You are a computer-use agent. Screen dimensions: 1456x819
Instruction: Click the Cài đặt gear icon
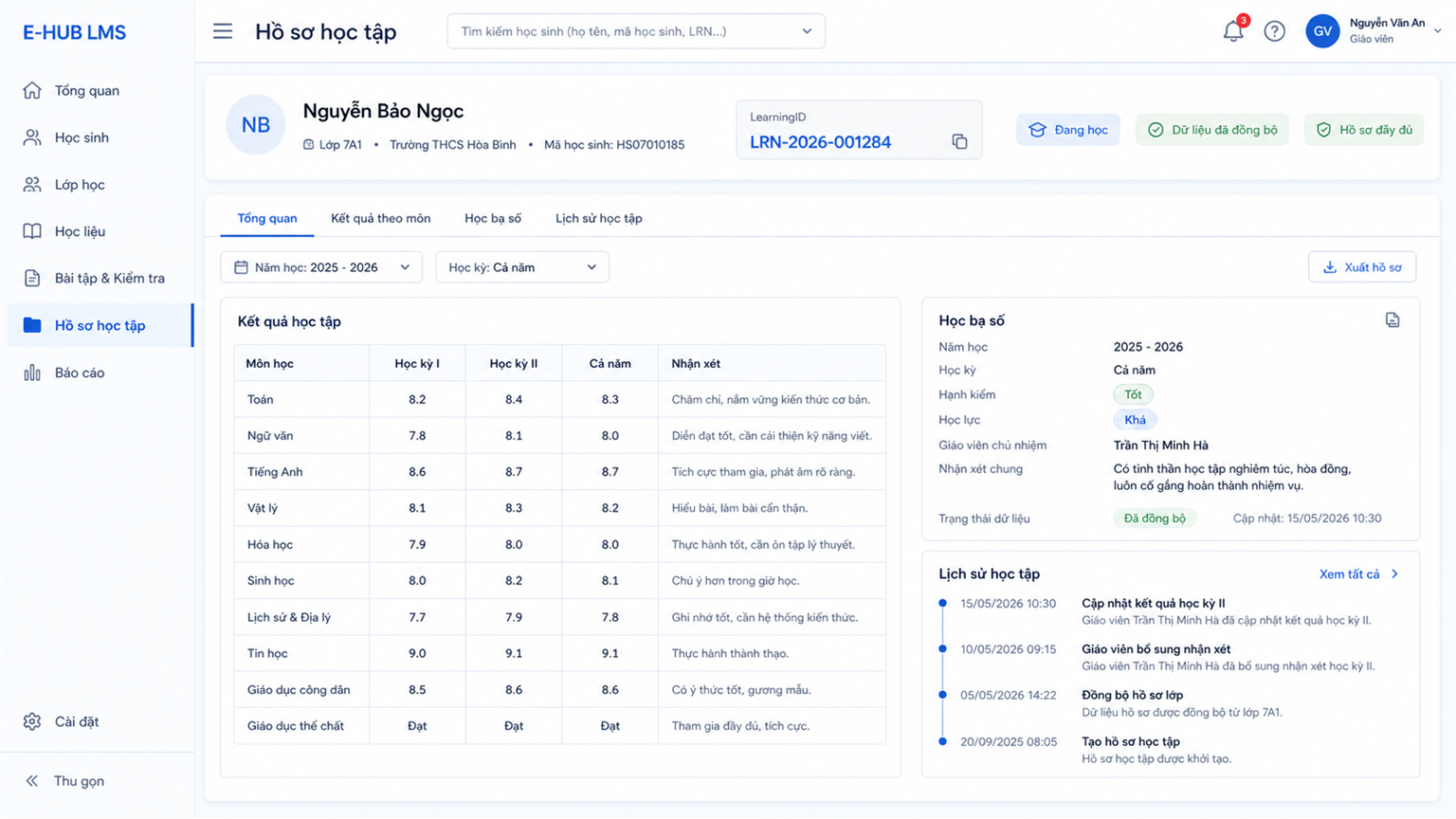(x=32, y=721)
